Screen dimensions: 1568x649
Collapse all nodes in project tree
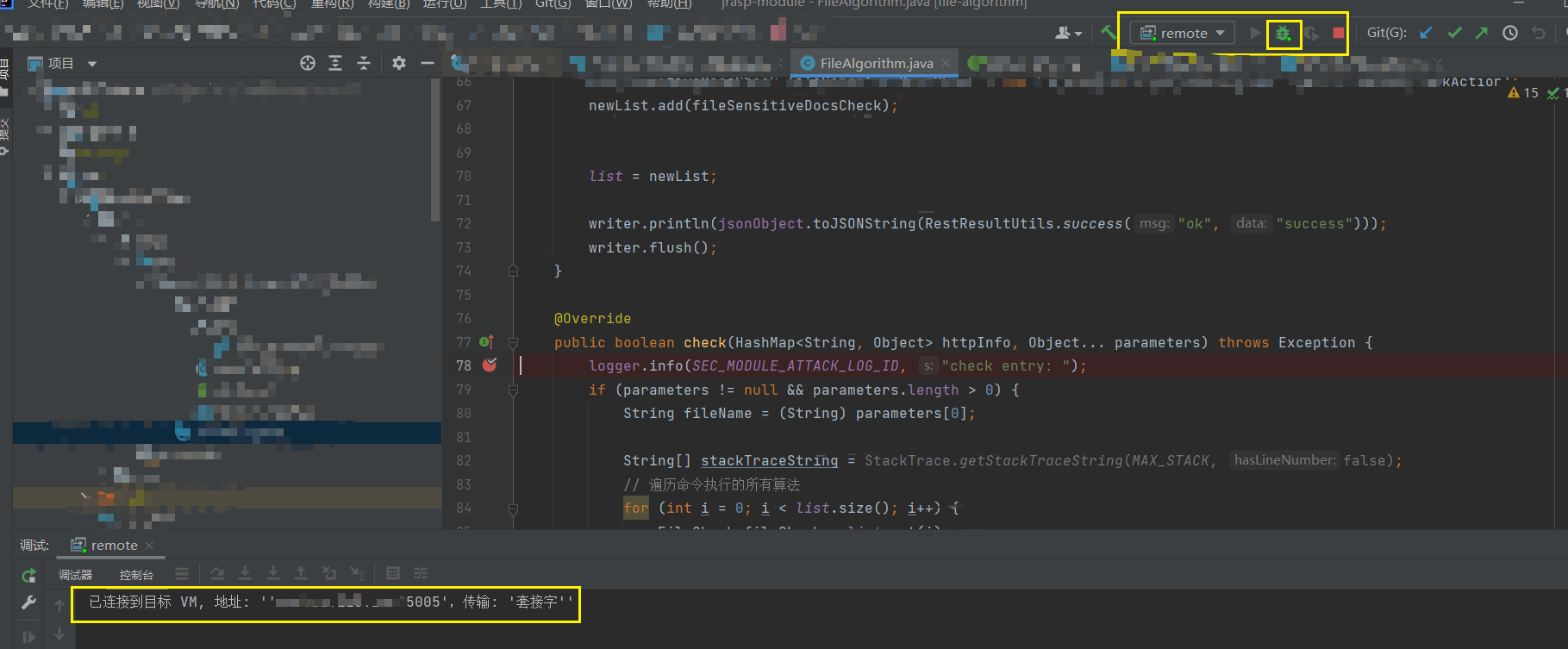click(363, 63)
